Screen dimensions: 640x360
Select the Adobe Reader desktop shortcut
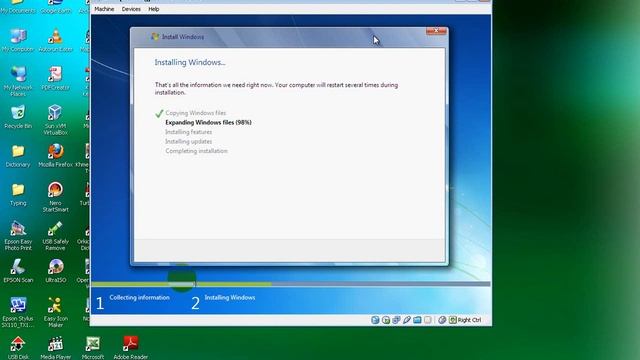[x=131, y=348]
